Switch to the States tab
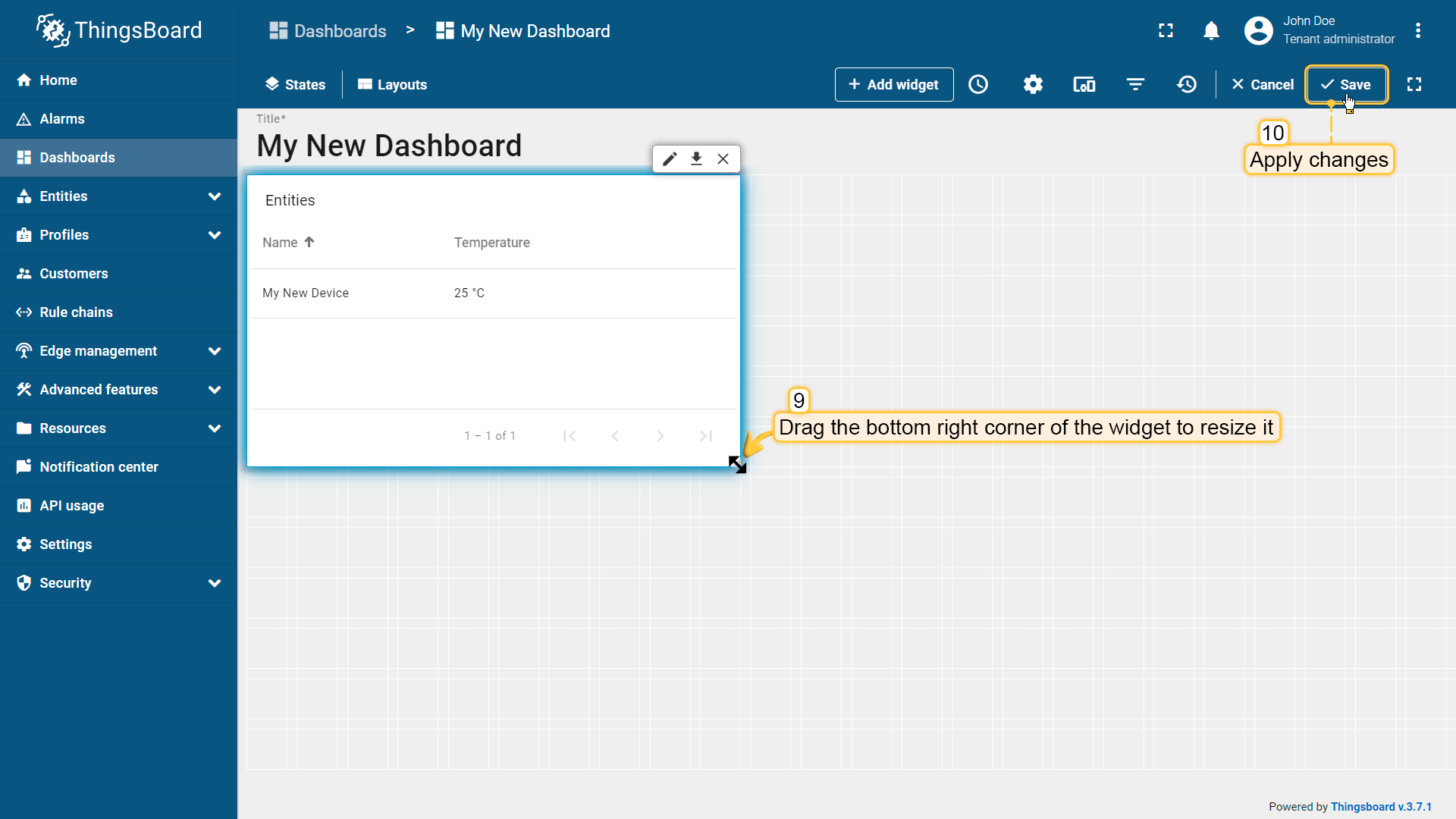Screen dimensions: 1456x819 [295, 84]
